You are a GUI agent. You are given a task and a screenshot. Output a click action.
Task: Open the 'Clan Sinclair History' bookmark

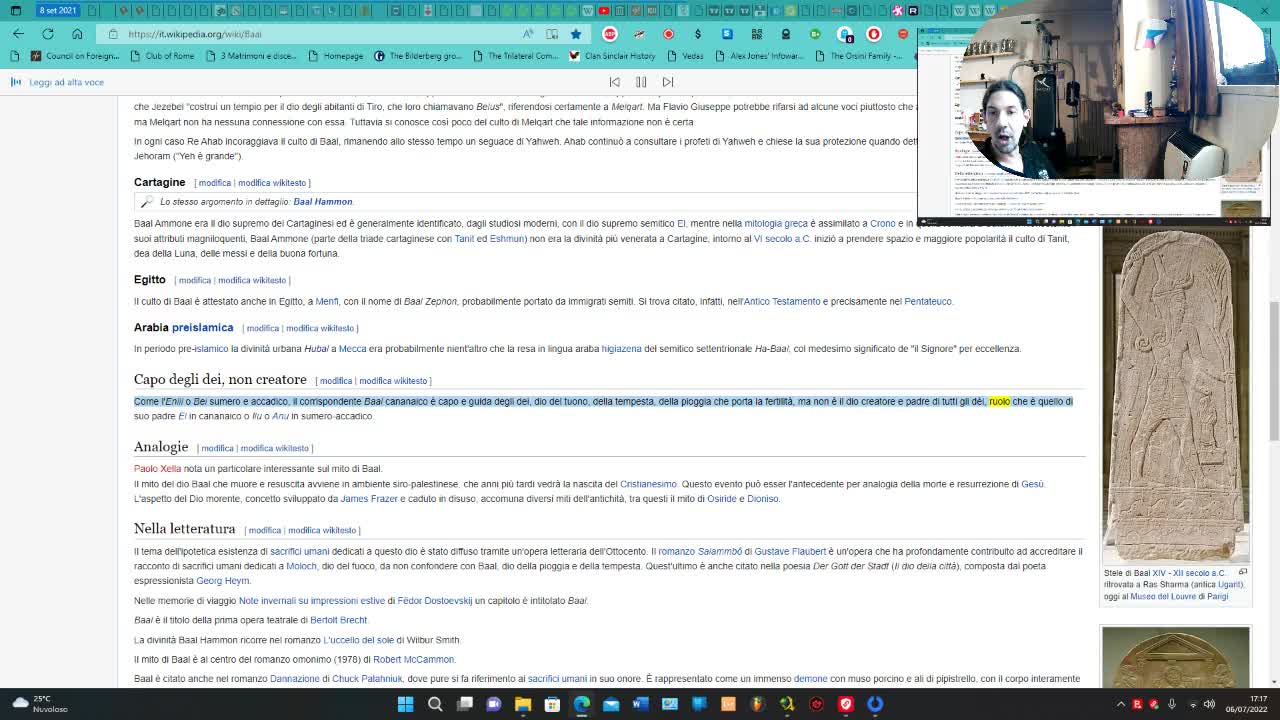coord(612,56)
